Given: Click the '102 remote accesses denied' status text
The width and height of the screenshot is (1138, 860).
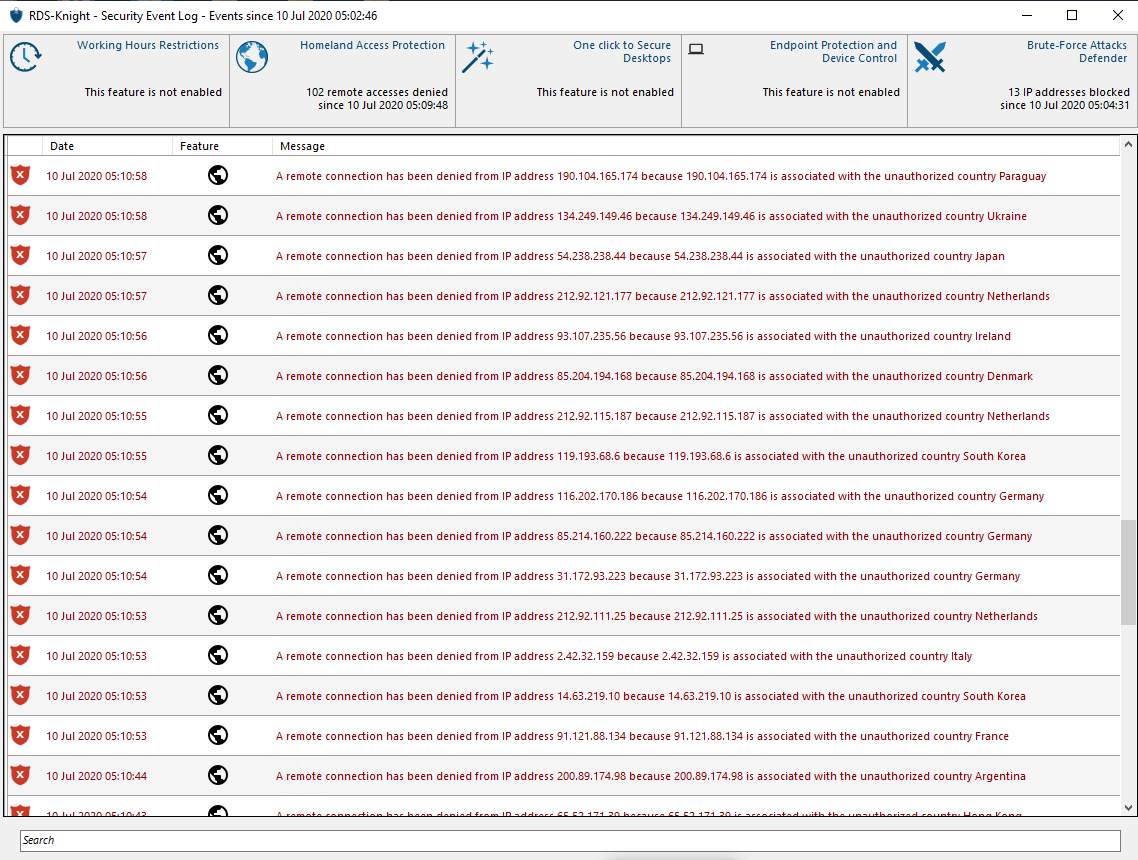Looking at the screenshot, I should point(377,92).
